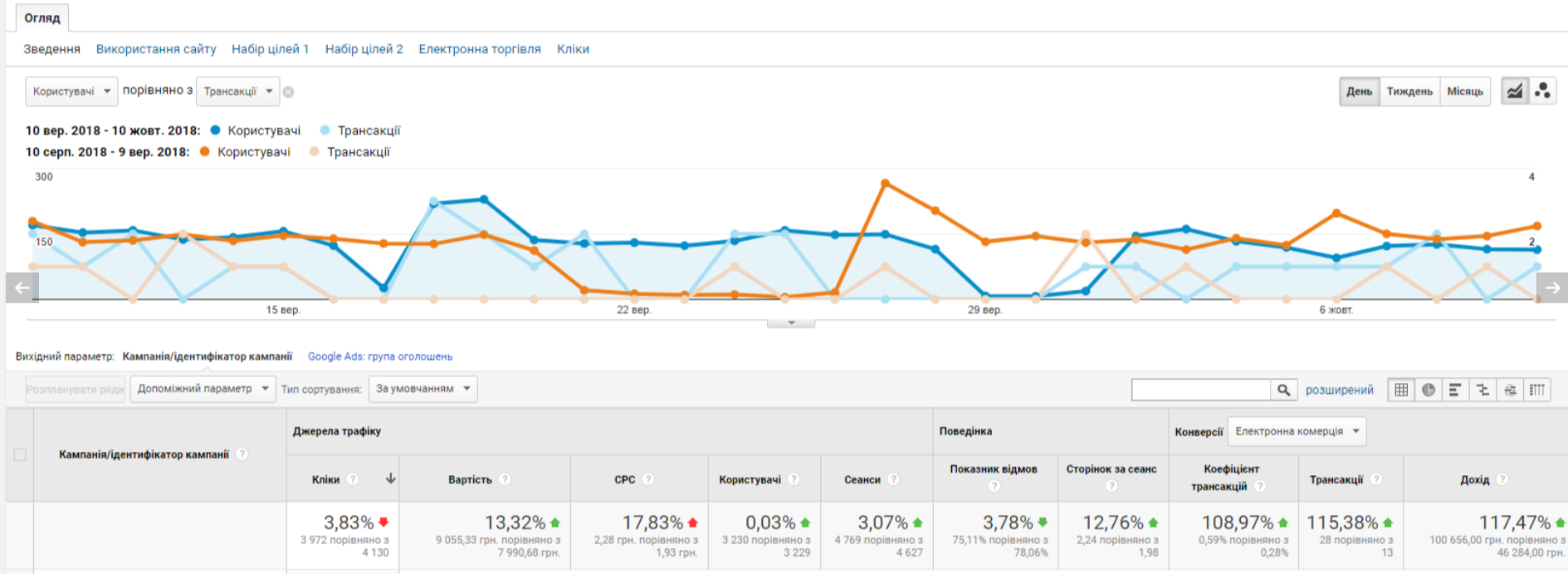This screenshot has height=574, width=1568.
Task: Set chart granularity to Місяць
Action: coord(1465,91)
